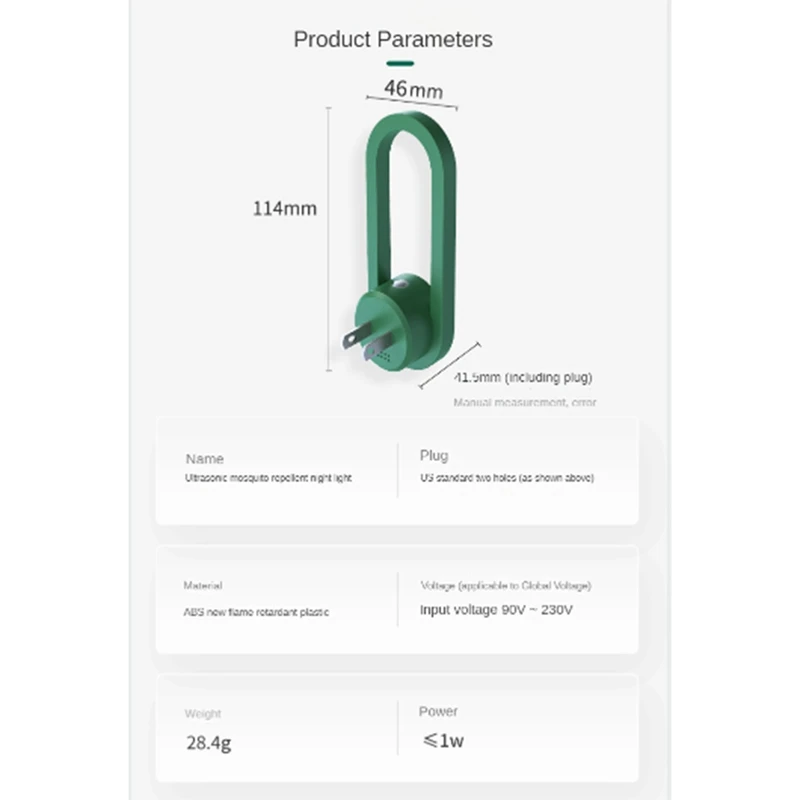Click the Material field label
Viewport: 800px width, 800px height.
tap(203, 585)
